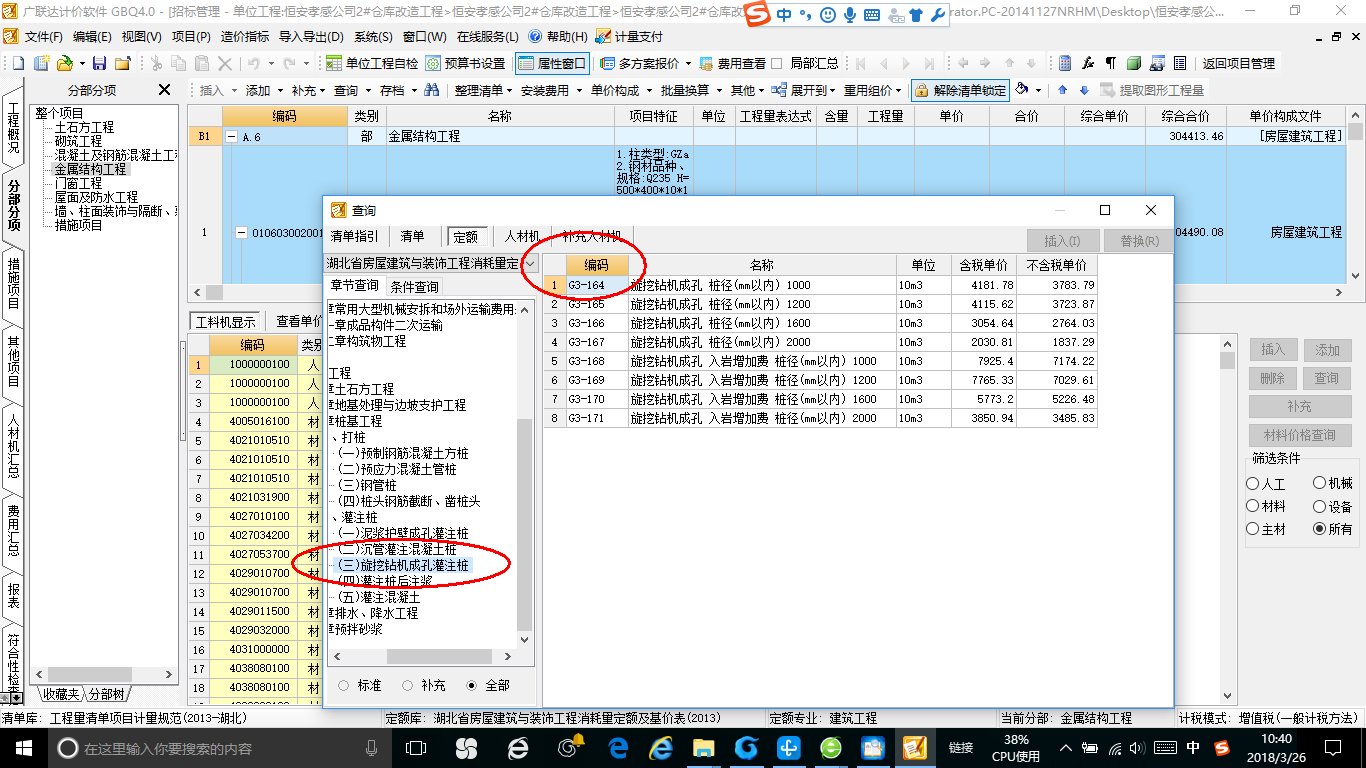Open the calculator tool icon
This screenshot has width=1366, height=768.
(1066, 63)
